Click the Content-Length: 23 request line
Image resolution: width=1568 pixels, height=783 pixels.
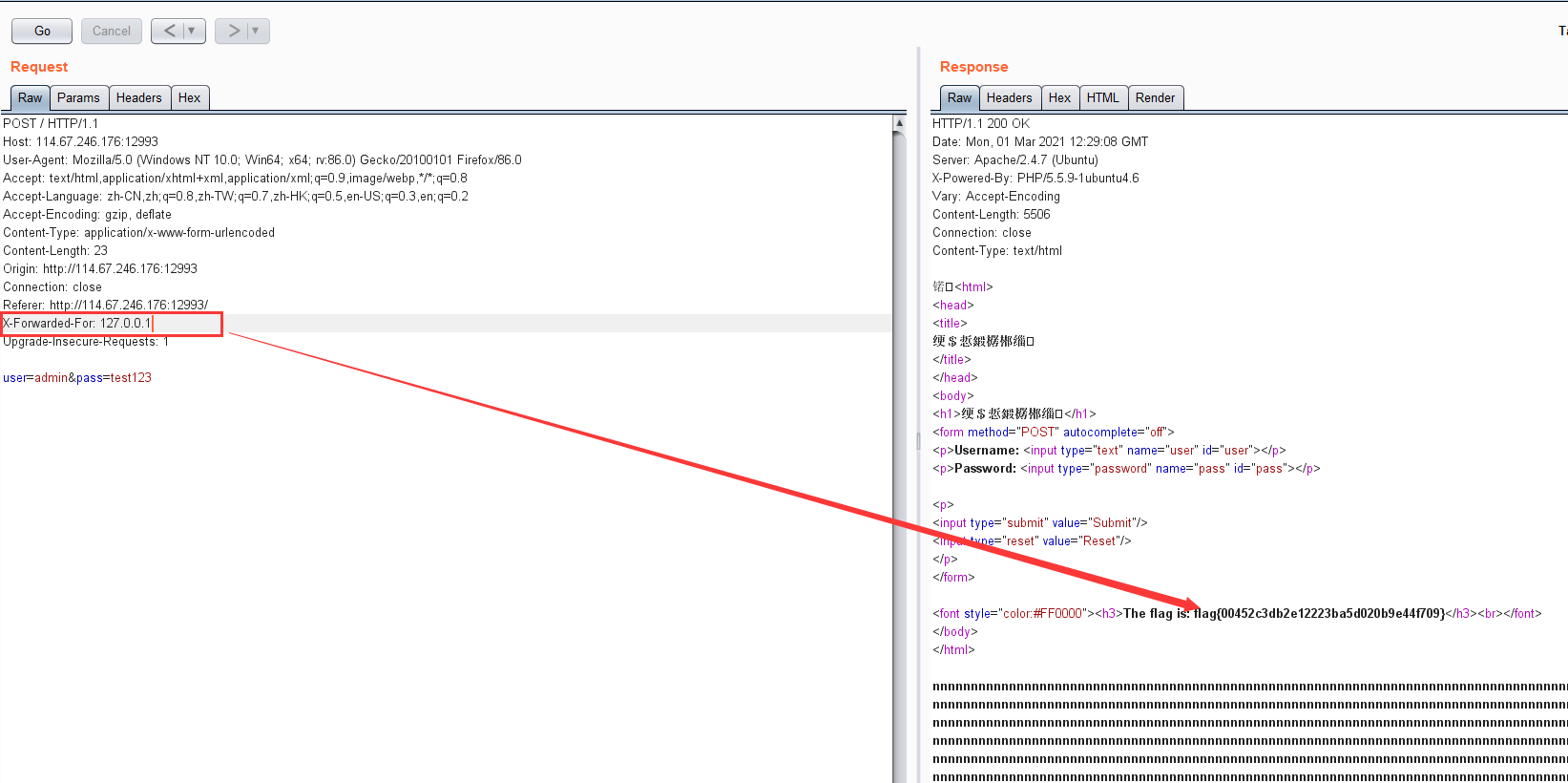(x=55, y=250)
